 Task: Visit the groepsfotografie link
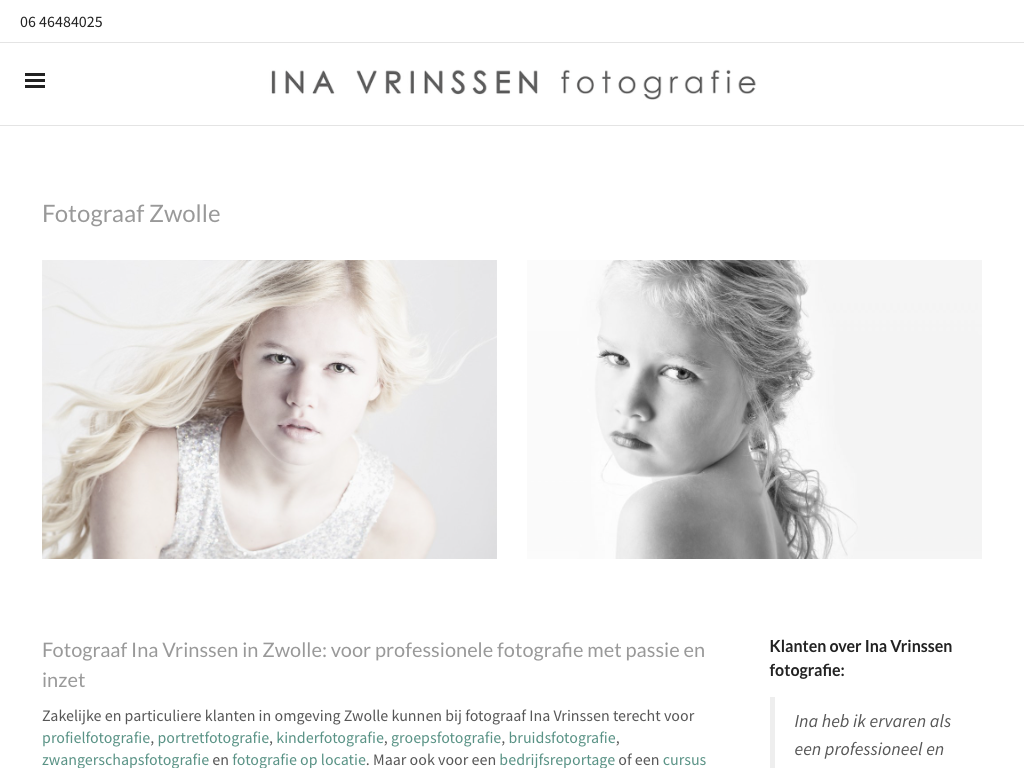(446, 738)
